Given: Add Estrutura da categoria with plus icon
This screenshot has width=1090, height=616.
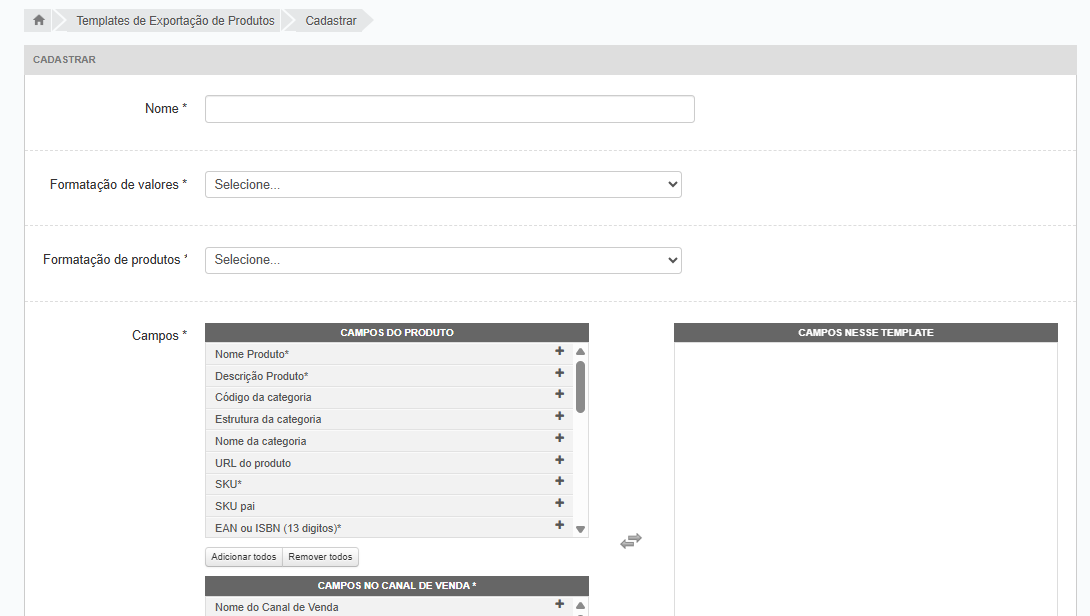Looking at the screenshot, I should [x=560, y=416].
